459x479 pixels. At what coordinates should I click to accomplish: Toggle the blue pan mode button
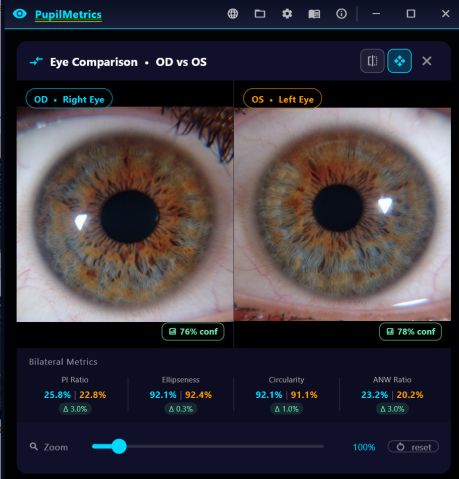tap(399, 61)
